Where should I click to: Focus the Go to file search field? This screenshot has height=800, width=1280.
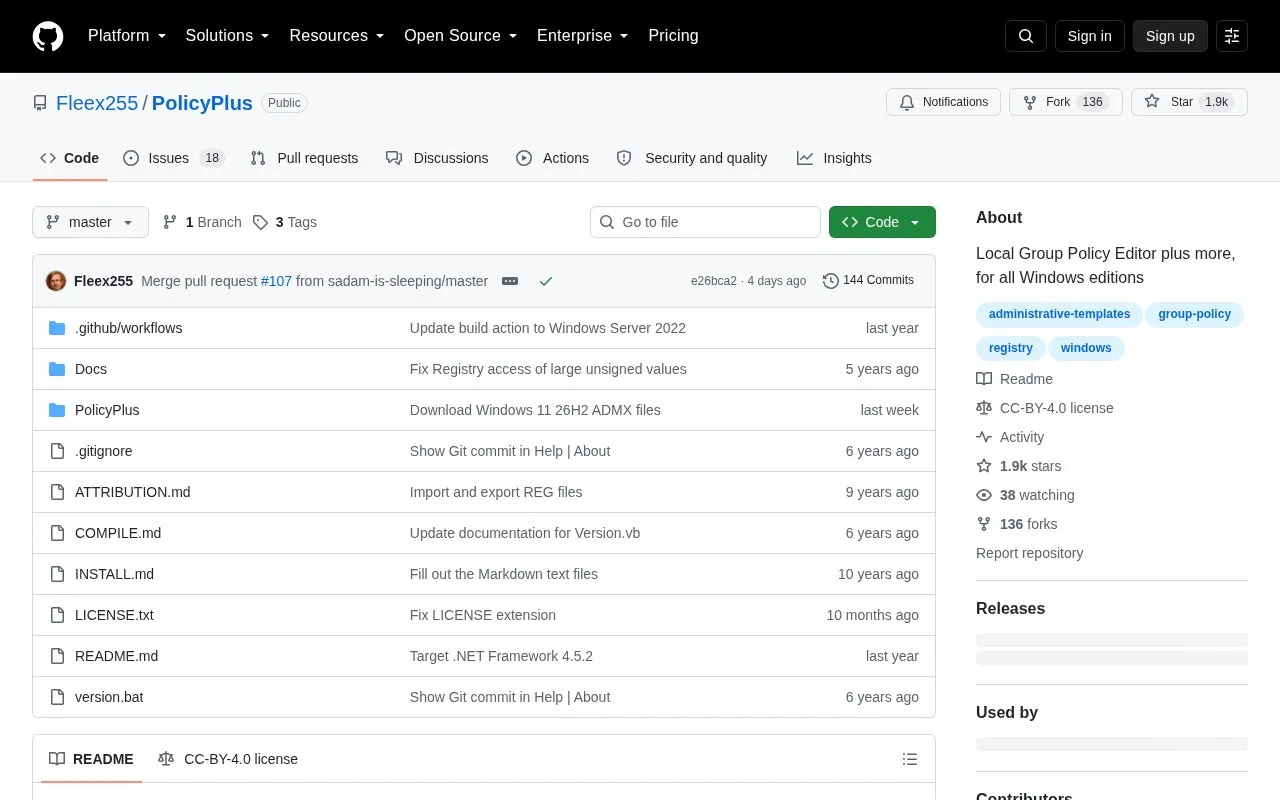click(705, 222)
